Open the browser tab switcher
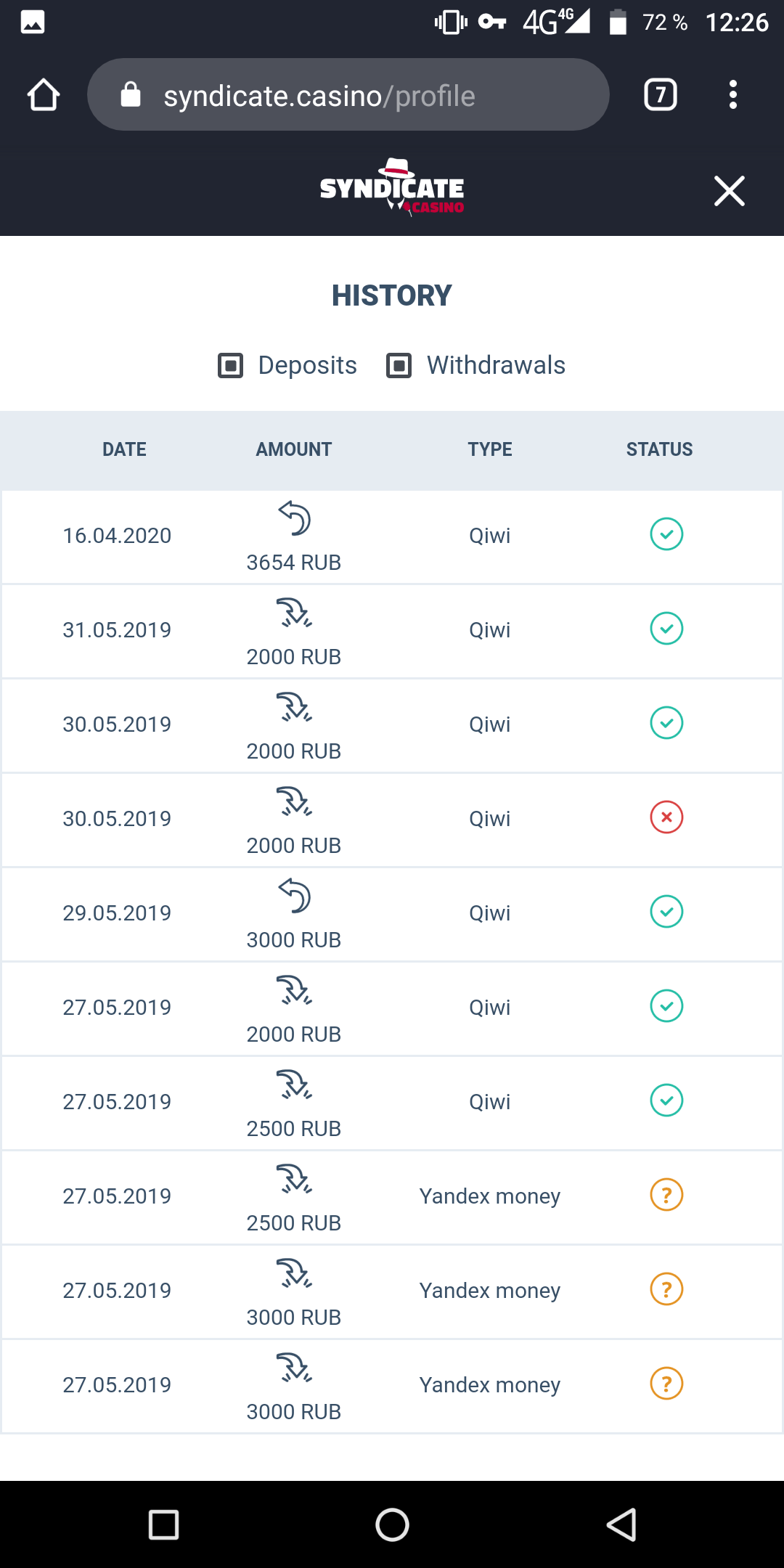Viewport: 784px width, 1568px height. 660,95
